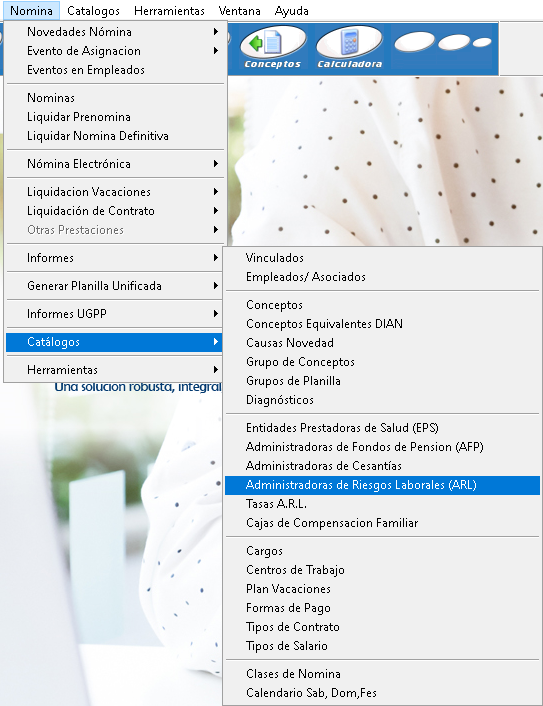Expand Informes UGPP submenu
Screen dimensions: 543x706
point(115,314)
